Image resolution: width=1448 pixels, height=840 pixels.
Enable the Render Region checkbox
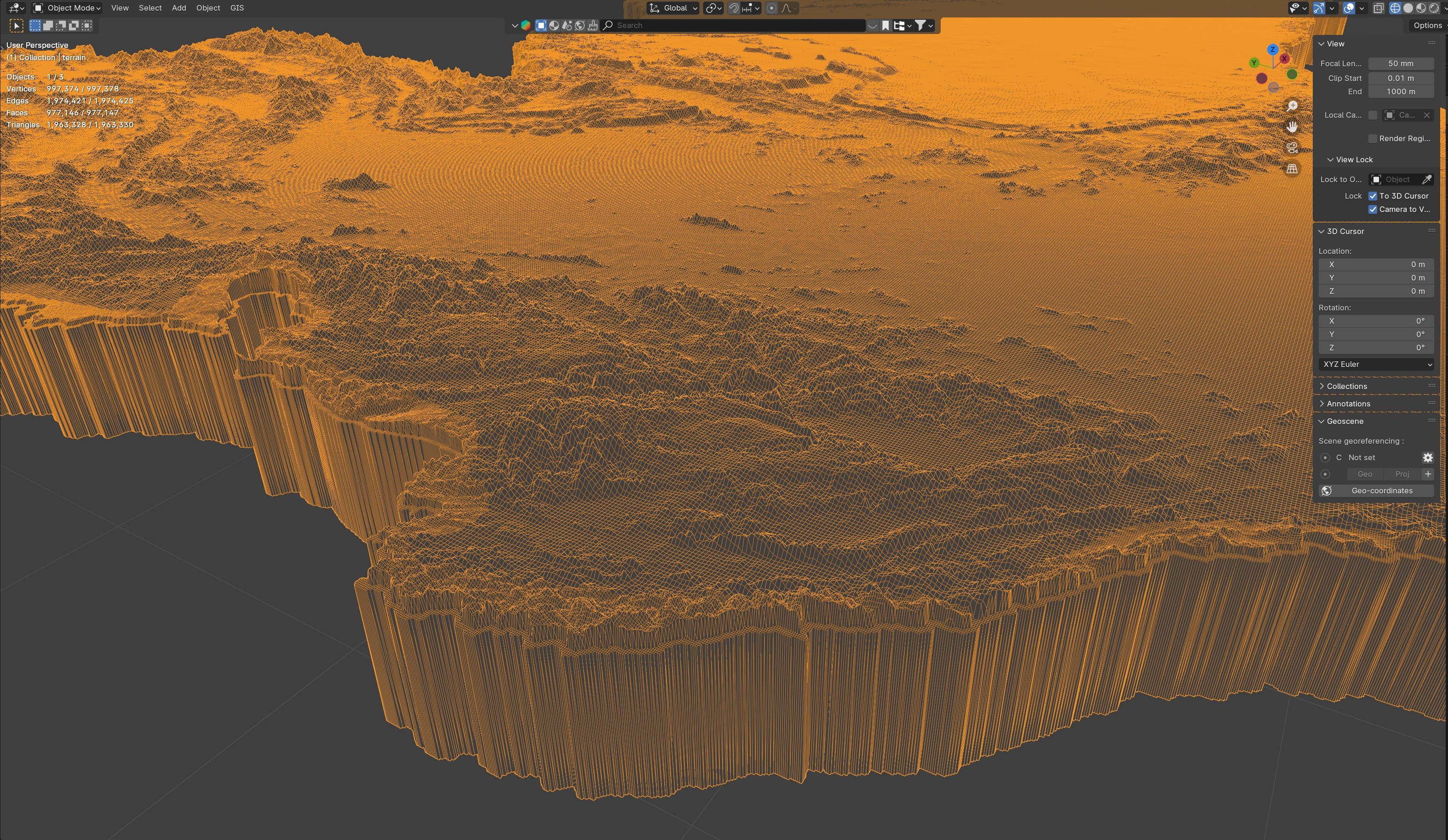coord(1373,138)
